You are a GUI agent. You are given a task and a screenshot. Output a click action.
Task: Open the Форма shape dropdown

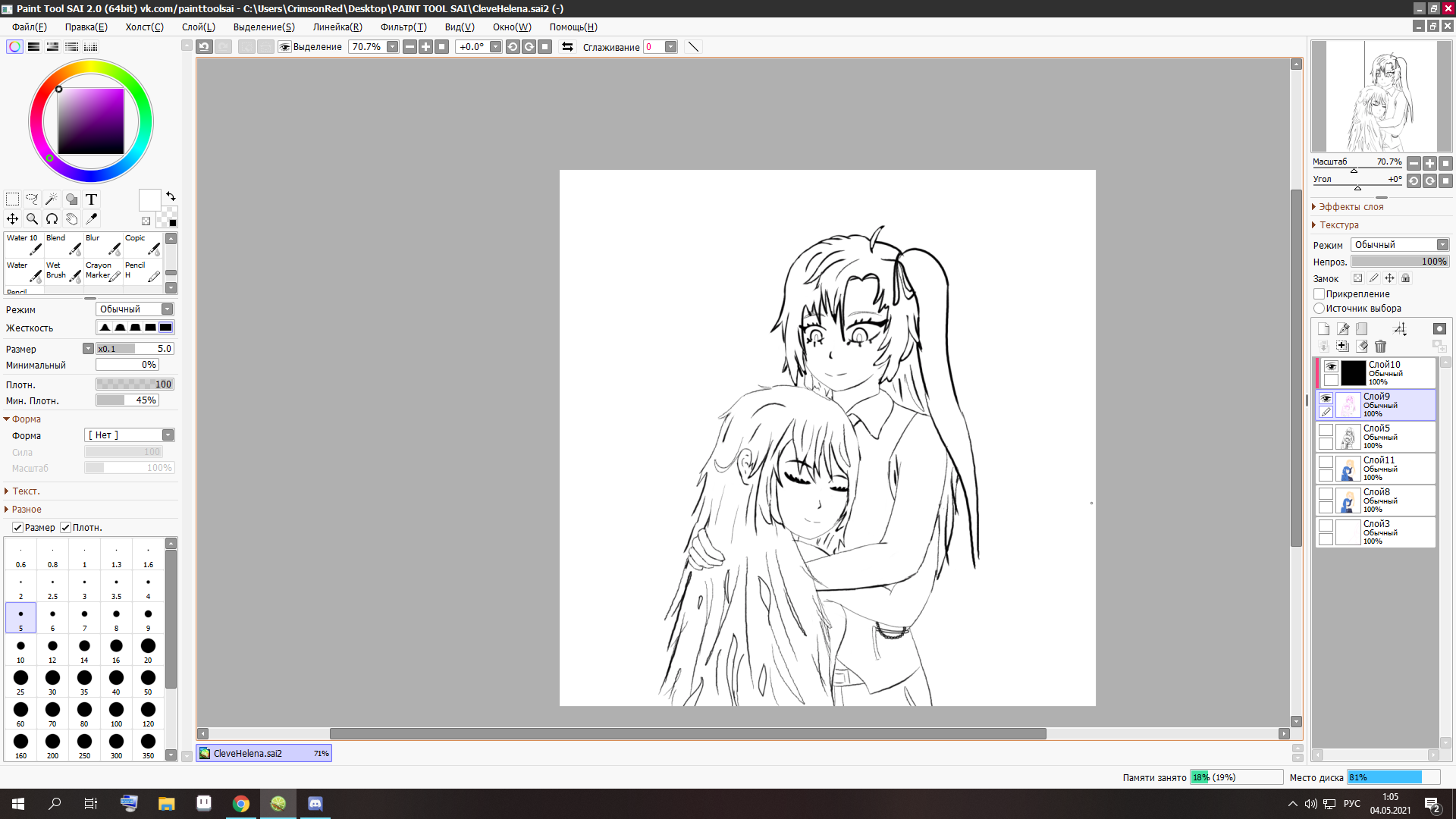[129, 435]
